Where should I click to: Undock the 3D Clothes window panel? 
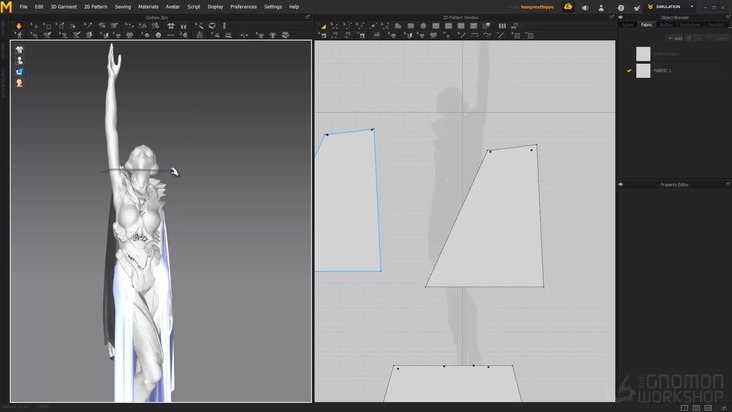[x=307, y=17]
